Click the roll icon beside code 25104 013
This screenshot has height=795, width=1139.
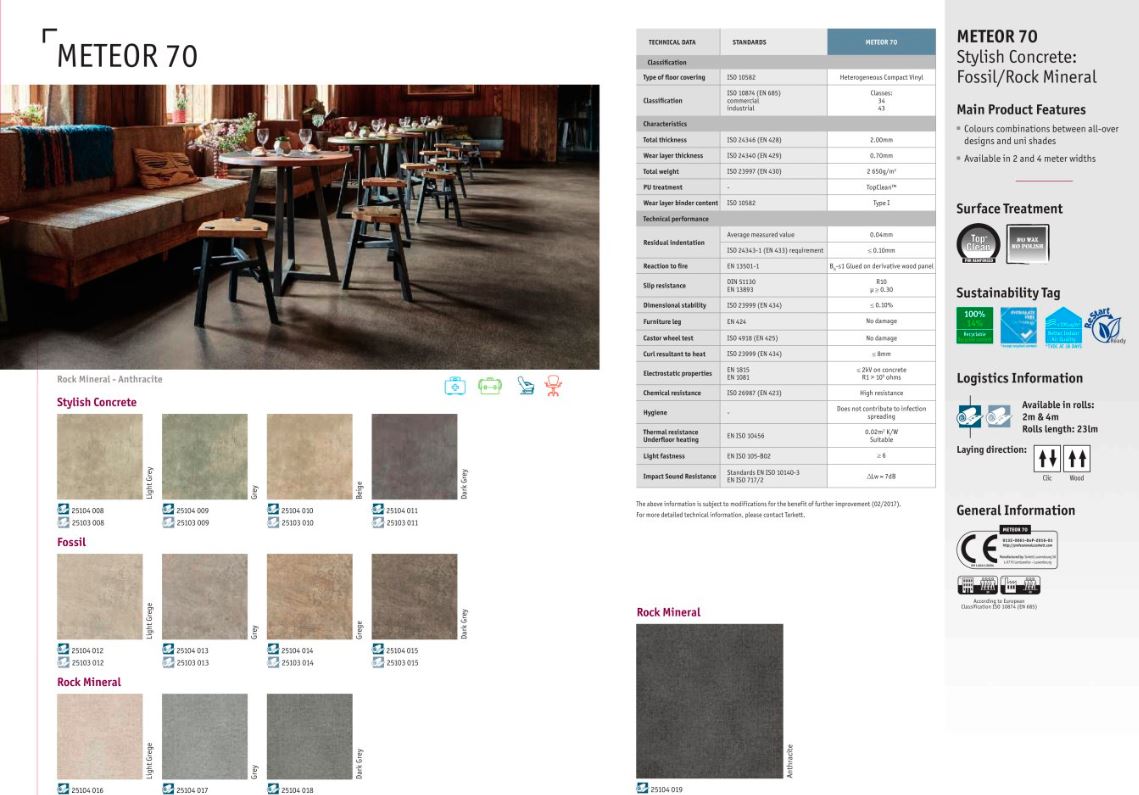click(x=168, y=650)
